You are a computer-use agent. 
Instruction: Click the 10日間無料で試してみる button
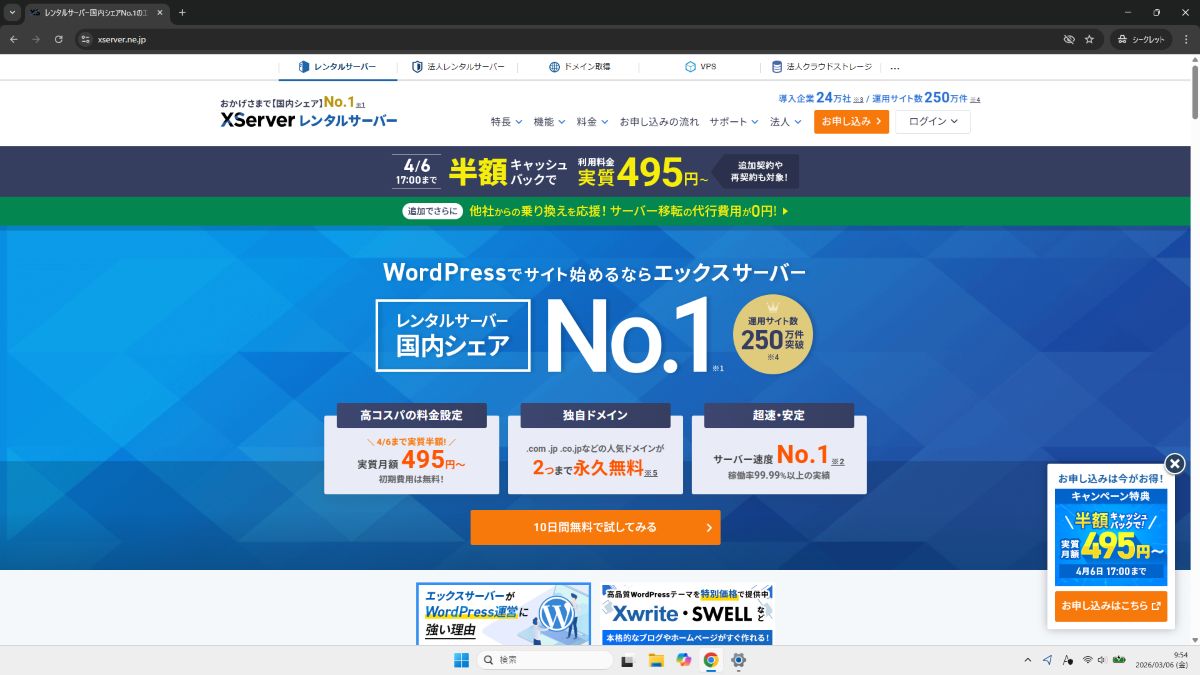click(x=595, y=527)
